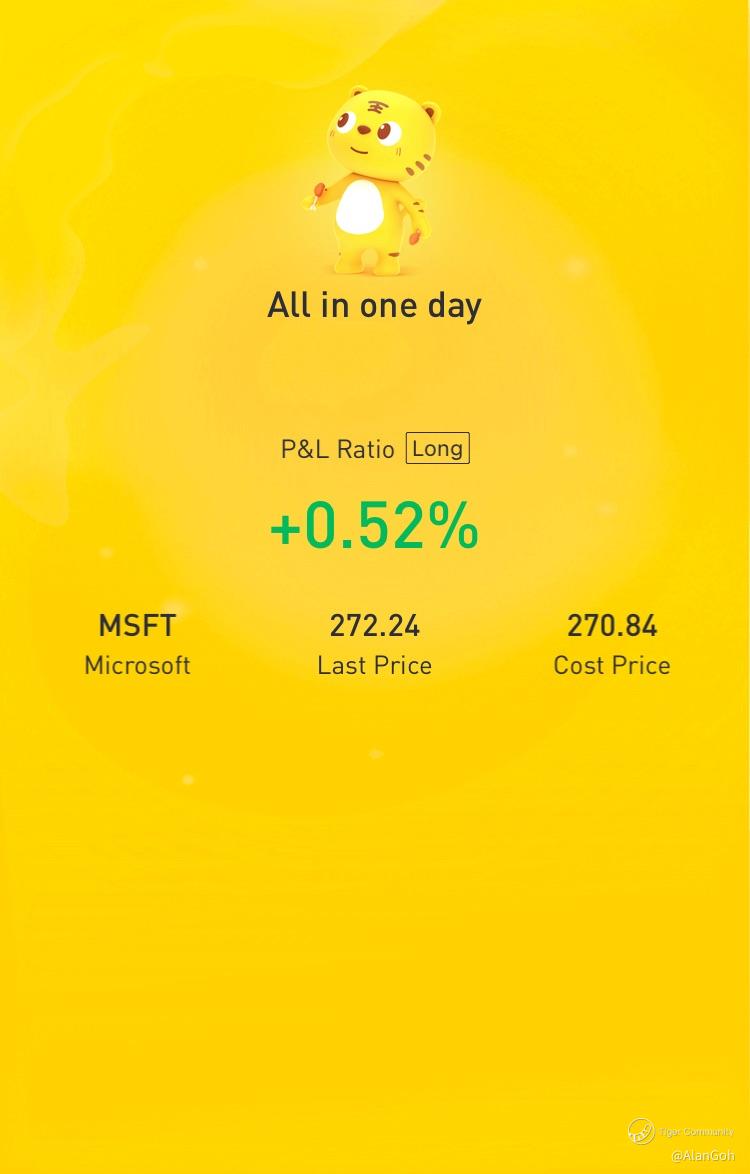The height and width of the screenshot is (1174, 750).
Task: Click the Tiger Community watermark text
Action: tap(696, 1131)
